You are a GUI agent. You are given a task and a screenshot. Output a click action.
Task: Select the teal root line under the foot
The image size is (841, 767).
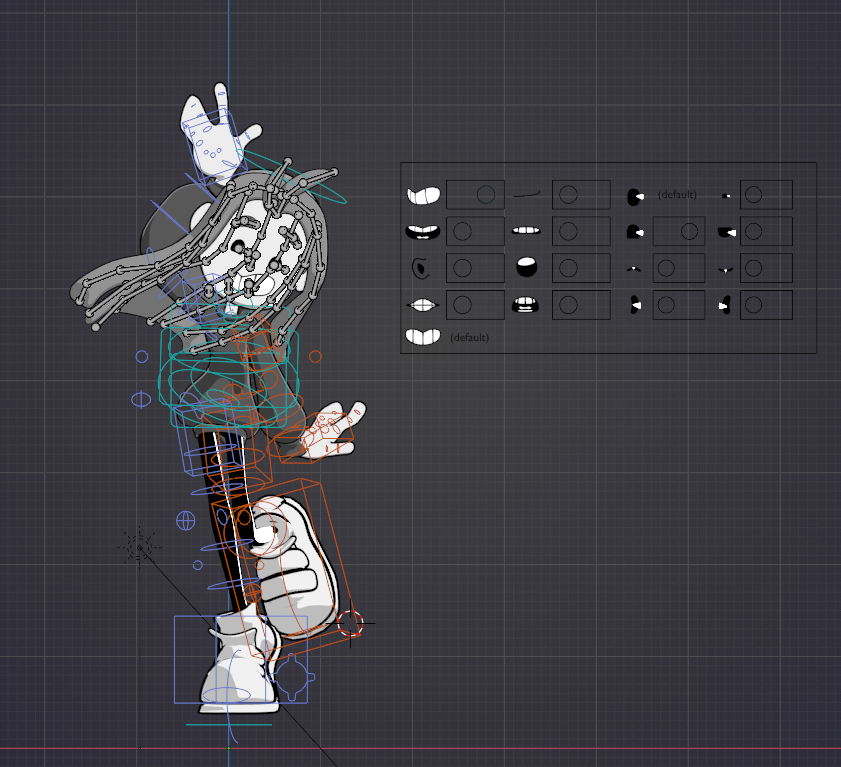click(x=228, y=725)
